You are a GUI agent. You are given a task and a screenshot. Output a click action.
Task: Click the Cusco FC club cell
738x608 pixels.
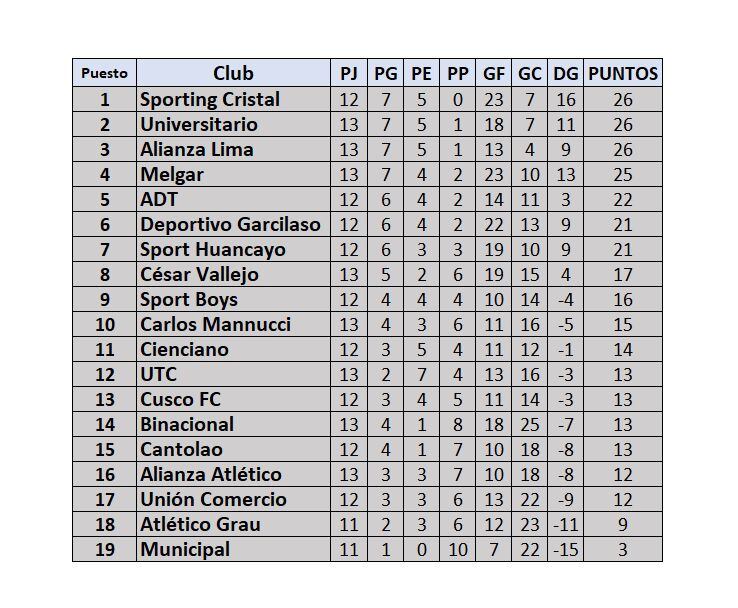point(181,399)
